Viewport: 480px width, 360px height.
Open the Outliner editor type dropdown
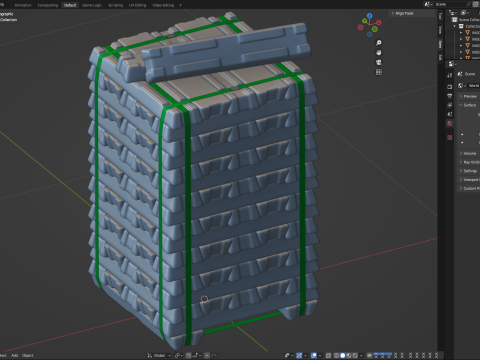(x=453, y=13)
